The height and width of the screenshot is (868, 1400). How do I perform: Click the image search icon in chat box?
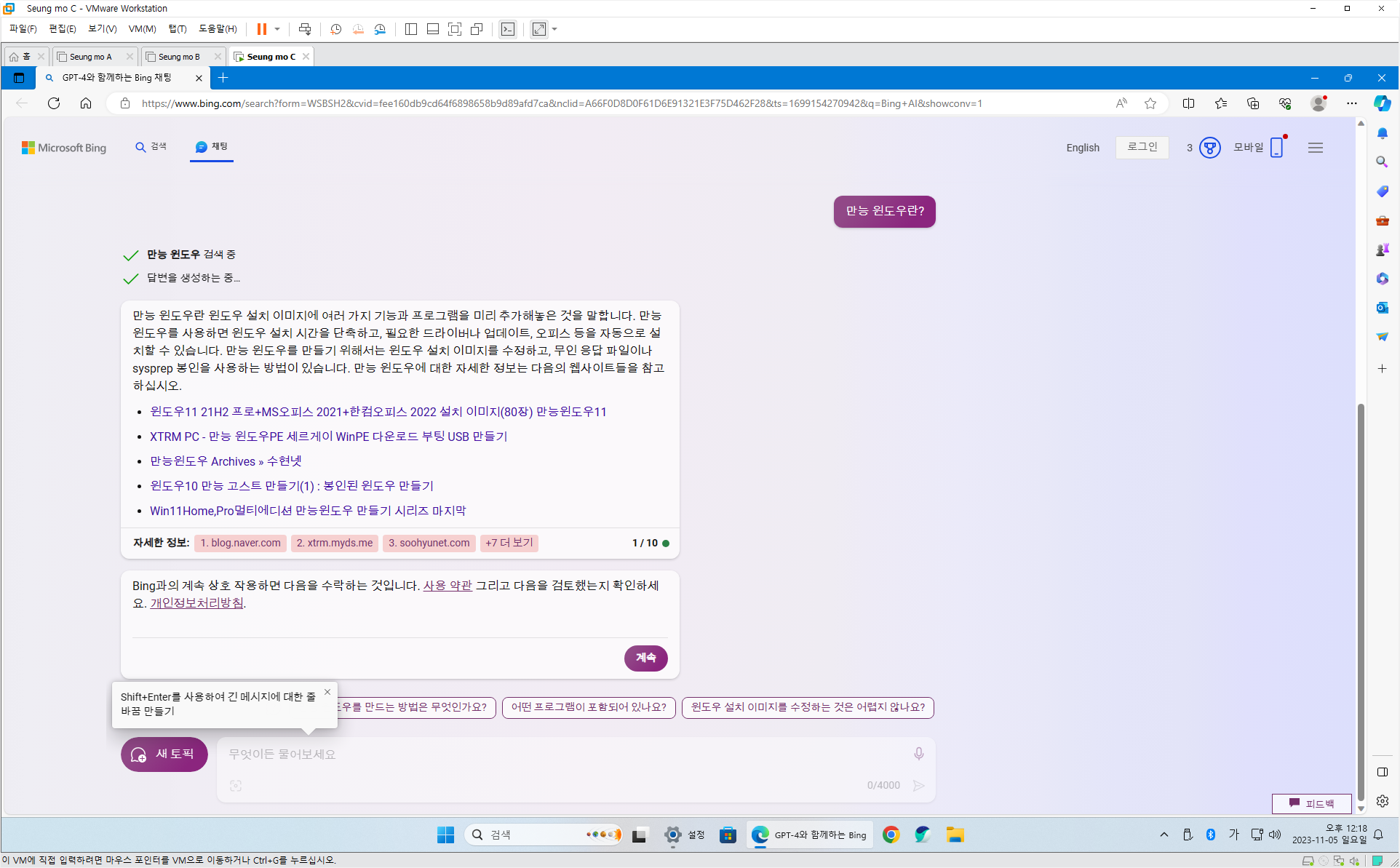[x=236, y=786]
